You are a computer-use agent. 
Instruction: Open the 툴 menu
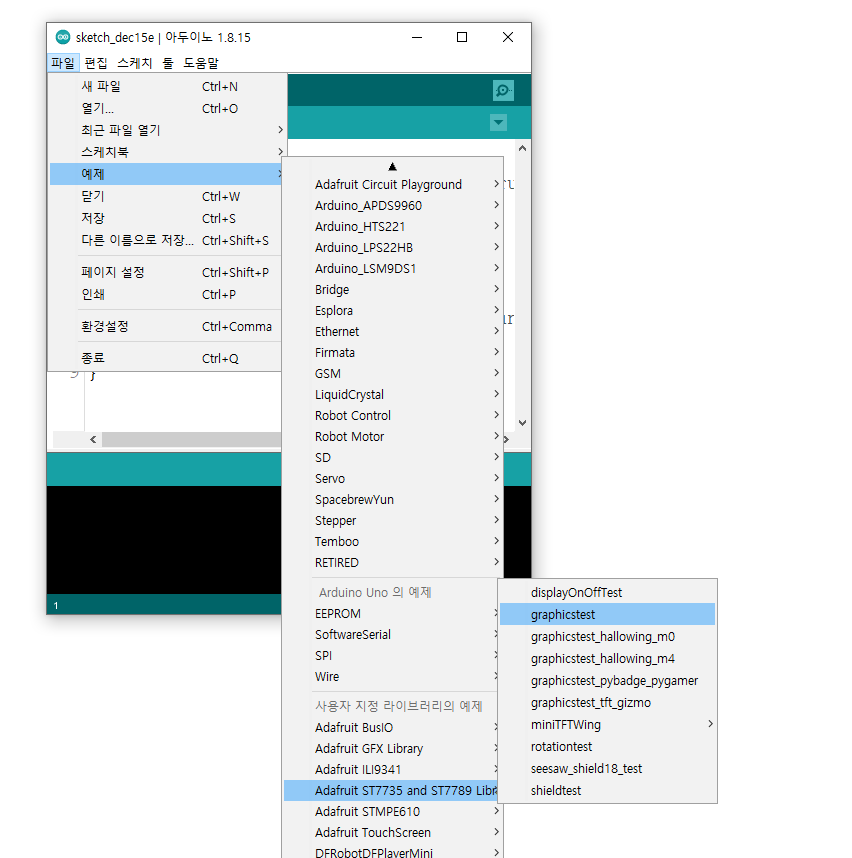click(x=168, y=63)
